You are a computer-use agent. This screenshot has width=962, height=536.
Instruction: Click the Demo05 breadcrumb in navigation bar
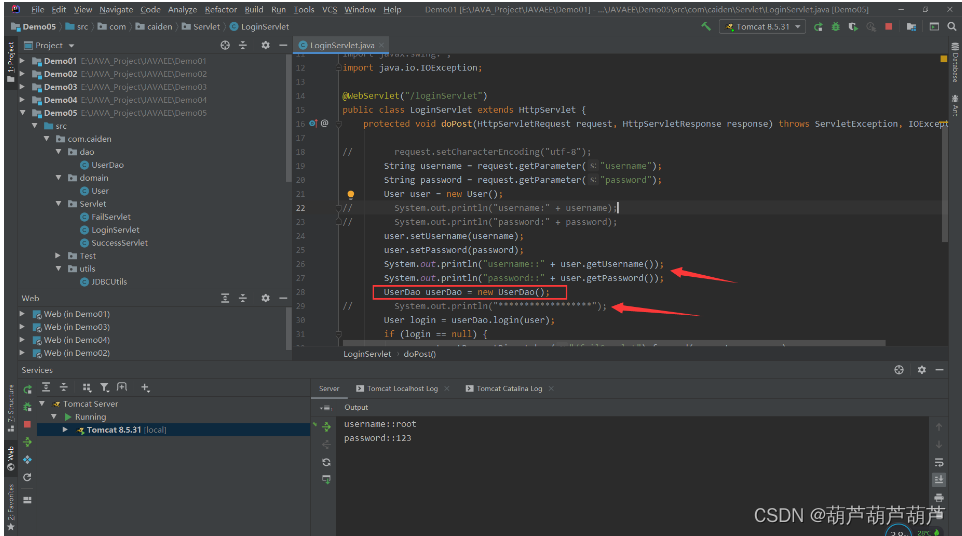[x=34, y=27]
